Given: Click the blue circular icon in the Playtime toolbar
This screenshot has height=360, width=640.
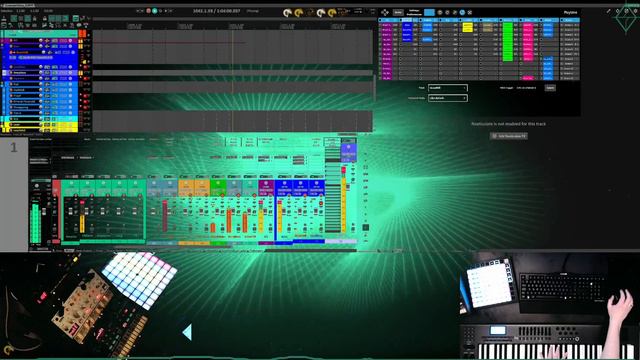Looking at the screenshot, I should tap(462, 12).
